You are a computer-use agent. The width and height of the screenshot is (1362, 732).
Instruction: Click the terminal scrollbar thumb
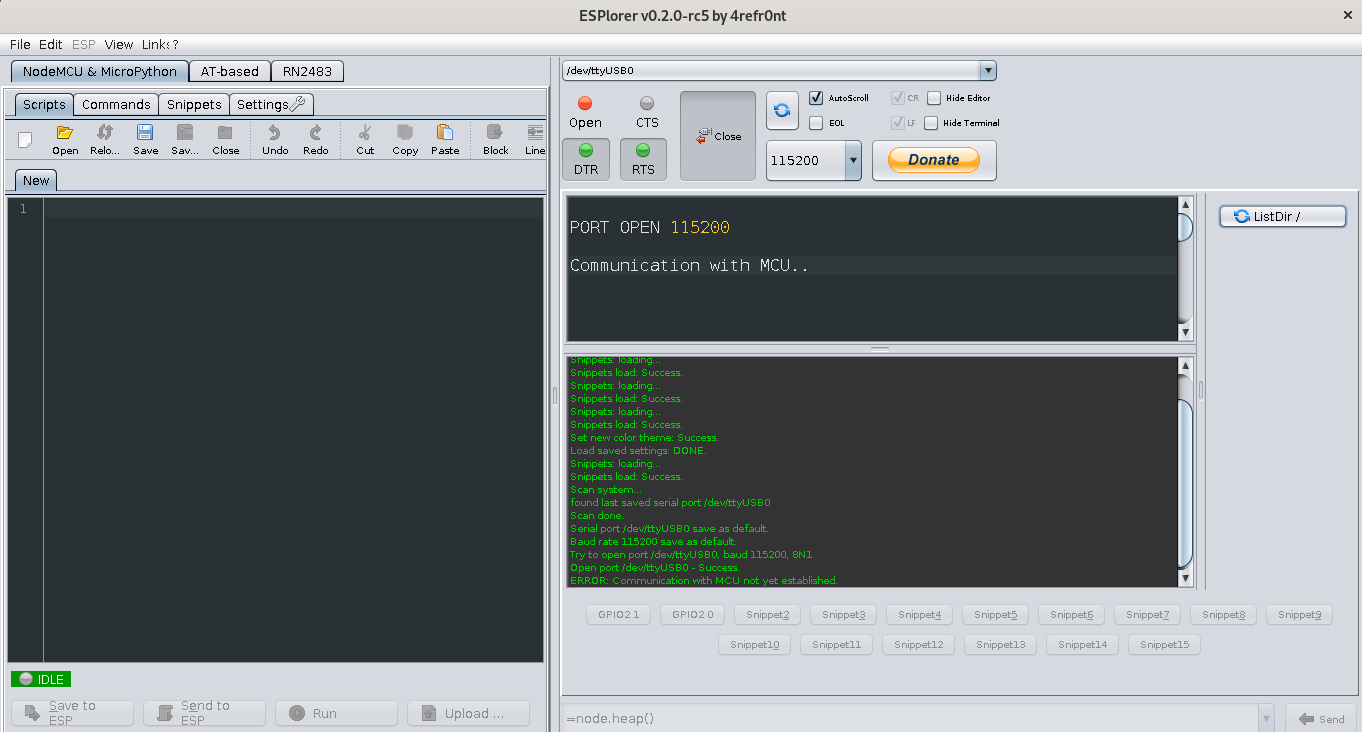[x=1186, y=227]
